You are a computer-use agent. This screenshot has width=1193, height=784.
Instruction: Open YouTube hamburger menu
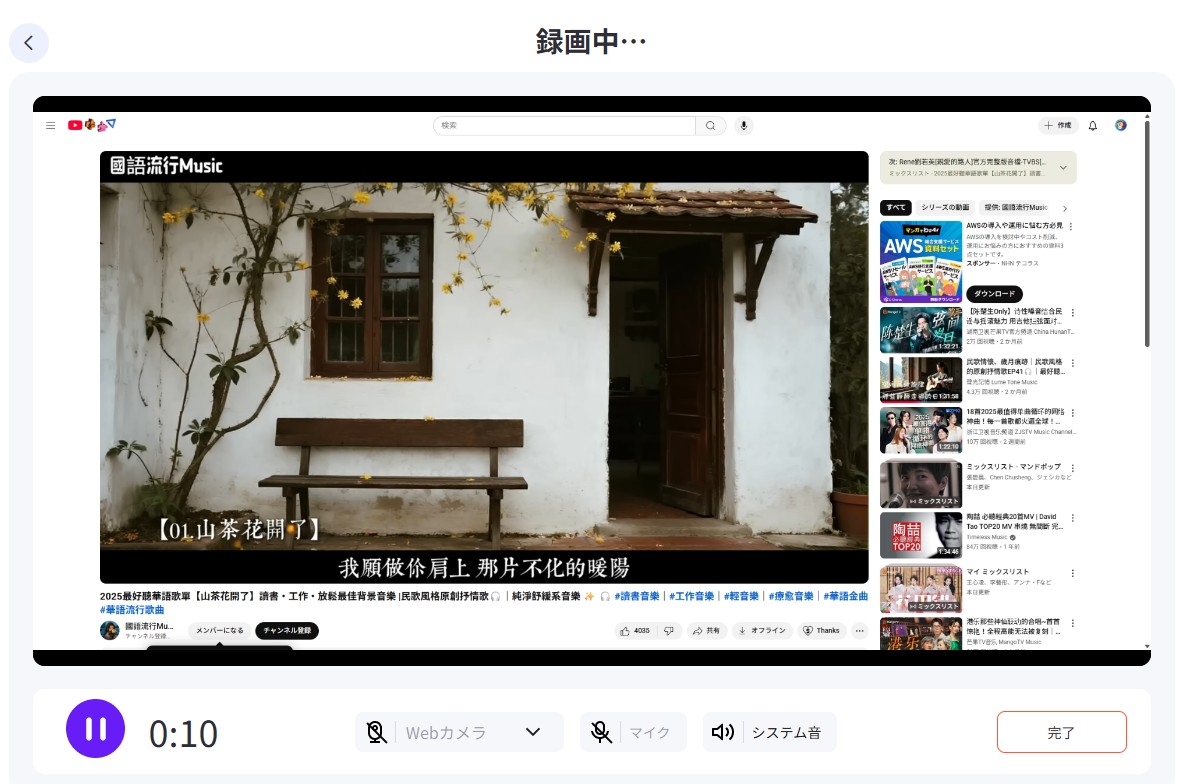point(50,126)
